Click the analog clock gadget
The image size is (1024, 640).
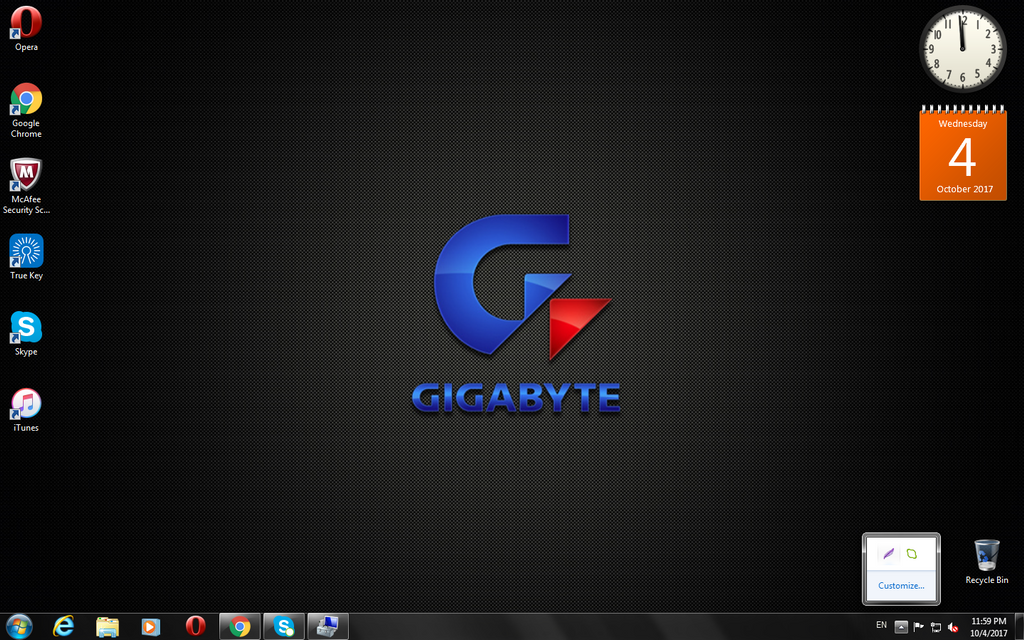pos(963,50)
